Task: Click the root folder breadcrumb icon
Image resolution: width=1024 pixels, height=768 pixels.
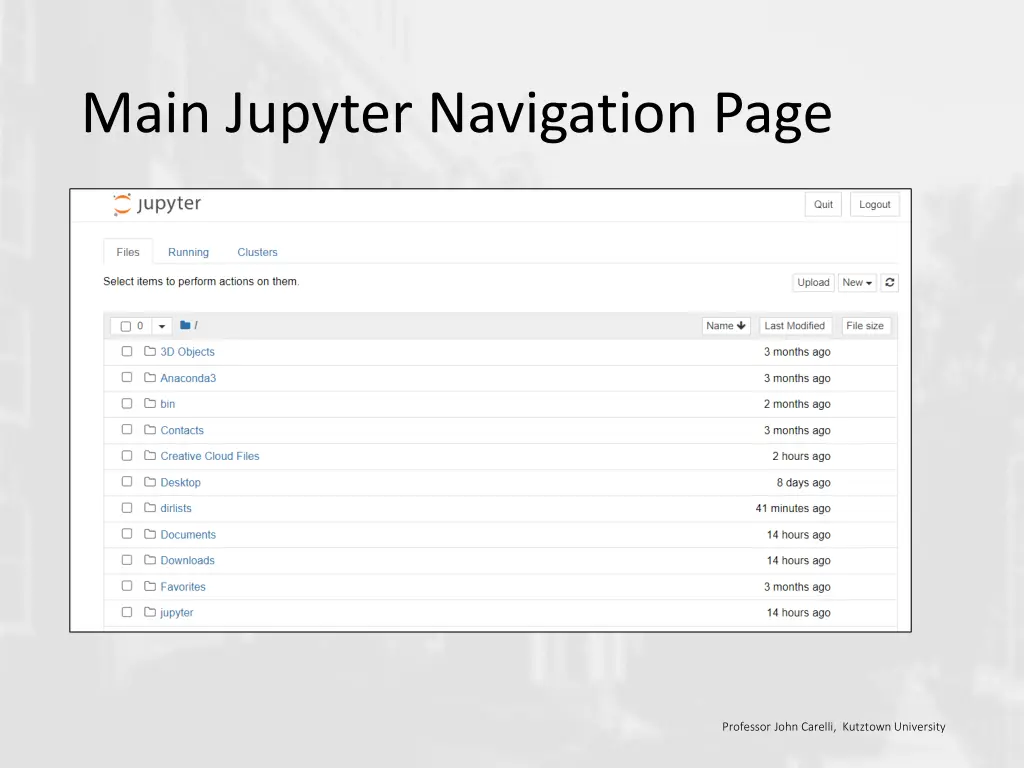Action: [x=185, y=325]
